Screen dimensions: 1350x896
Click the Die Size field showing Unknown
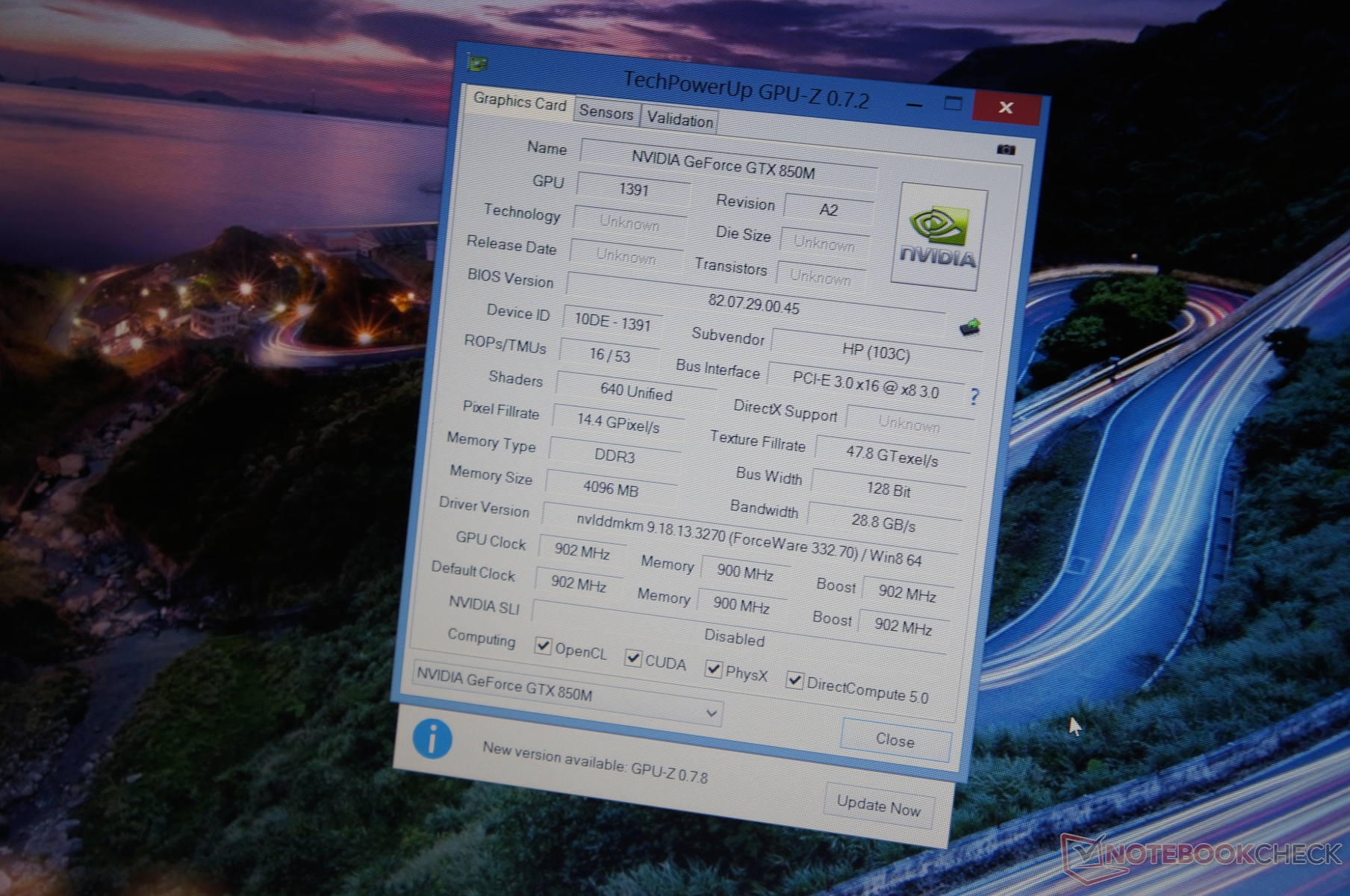coord(824,243)
